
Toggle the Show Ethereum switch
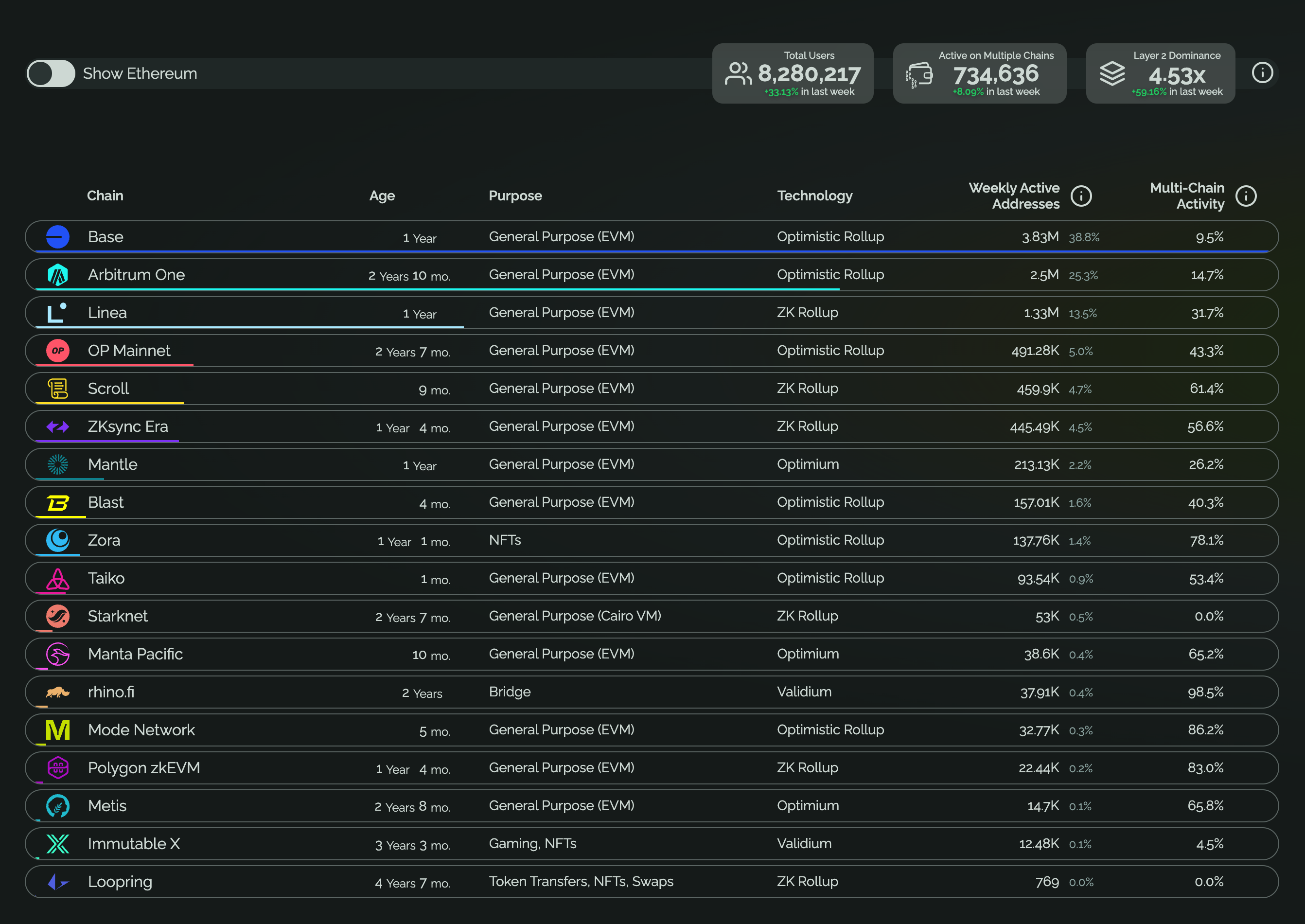click(51, 73)
